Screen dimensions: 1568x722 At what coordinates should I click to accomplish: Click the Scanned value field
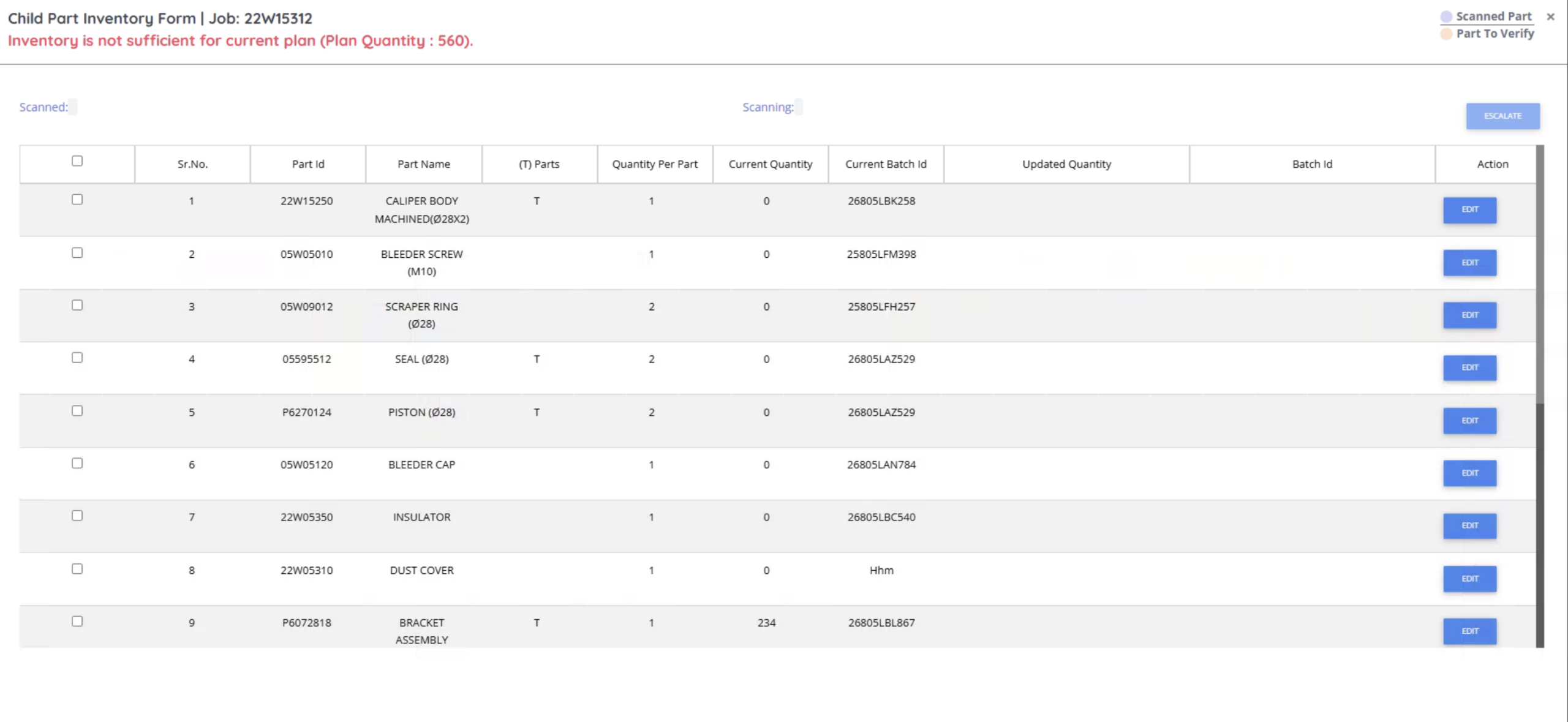73,107
